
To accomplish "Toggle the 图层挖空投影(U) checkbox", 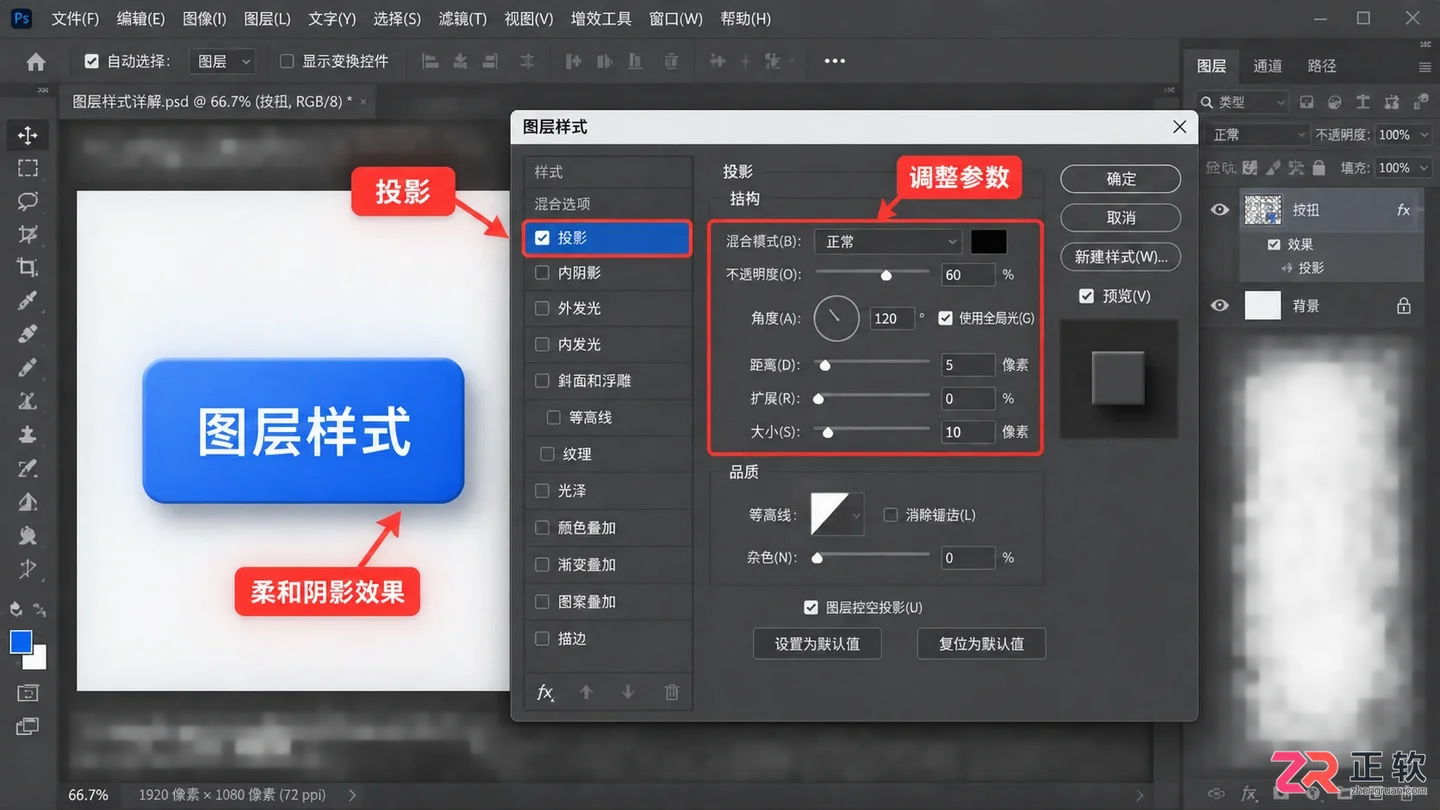I will 811,607.
